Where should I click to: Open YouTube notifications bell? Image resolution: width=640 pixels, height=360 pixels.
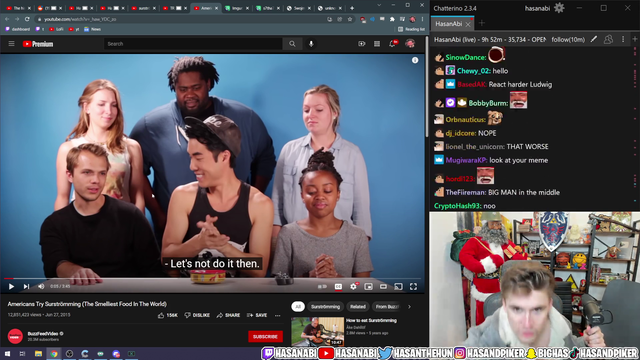point(393,43)
